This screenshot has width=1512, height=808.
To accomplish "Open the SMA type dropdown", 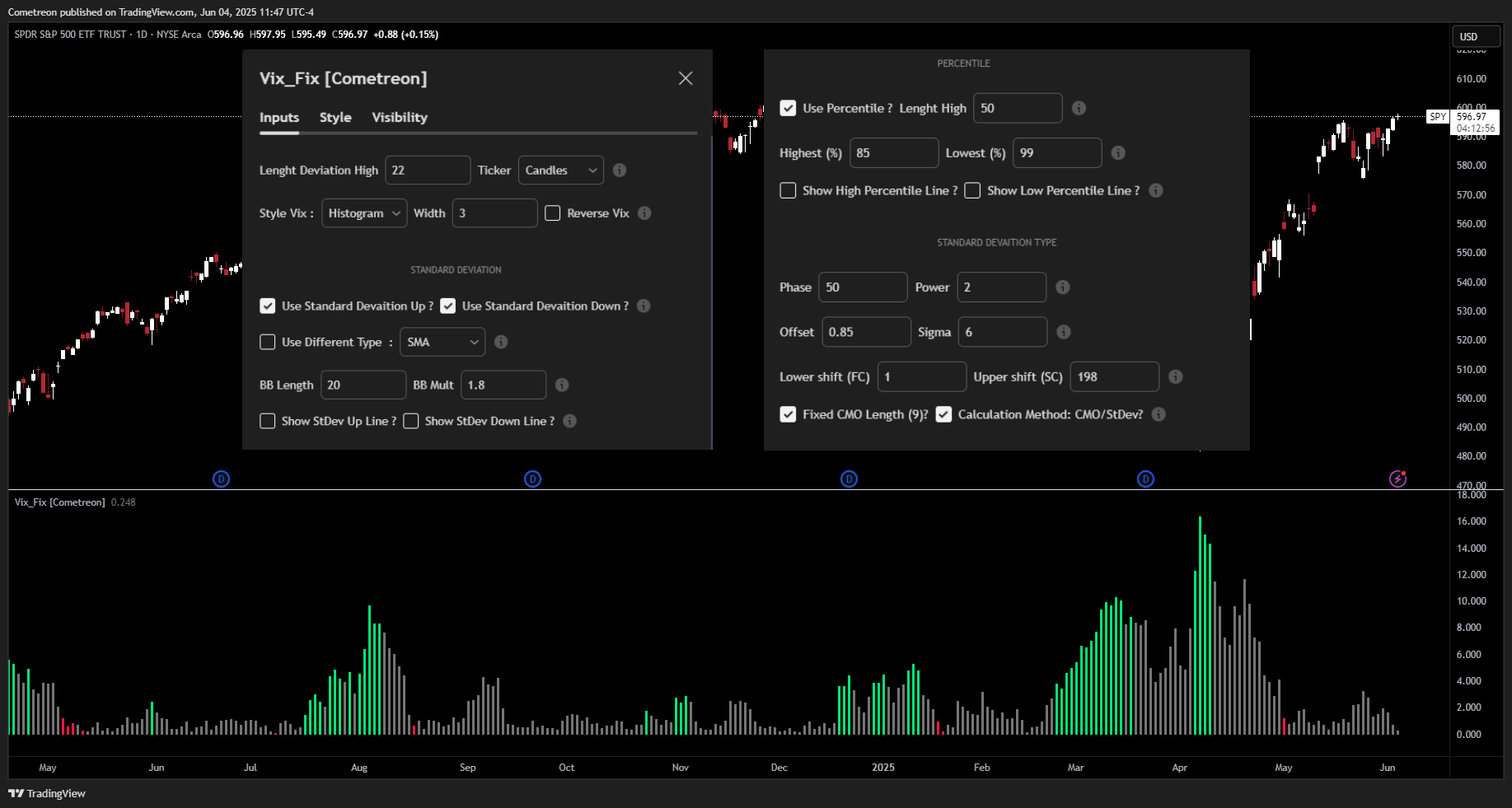I will tap(442, 342).
